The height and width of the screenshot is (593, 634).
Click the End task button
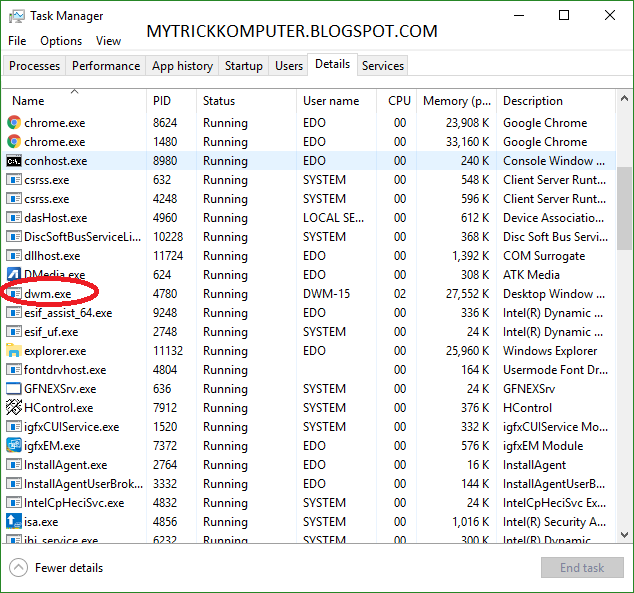582,568
